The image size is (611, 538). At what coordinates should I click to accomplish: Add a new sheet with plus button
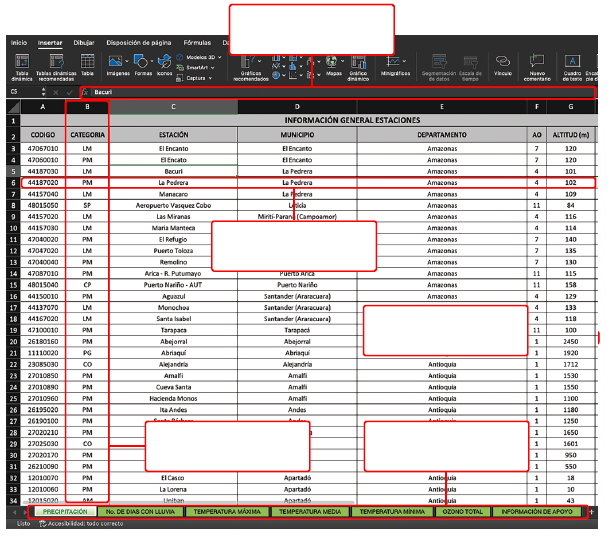click(592, 512)
